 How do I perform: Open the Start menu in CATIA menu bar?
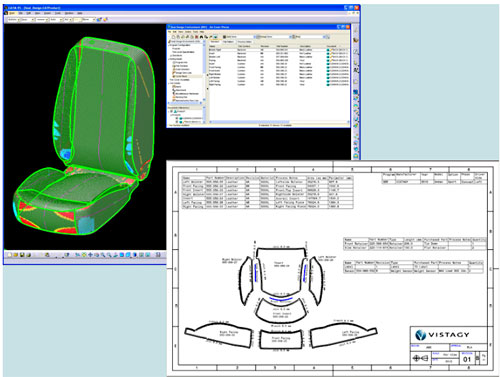tap(12, 13)
